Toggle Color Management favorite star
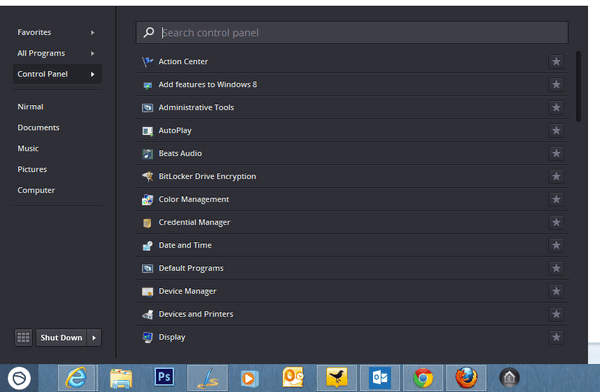The height and width of the screenshot is (392, 600). tap(556, 199)
